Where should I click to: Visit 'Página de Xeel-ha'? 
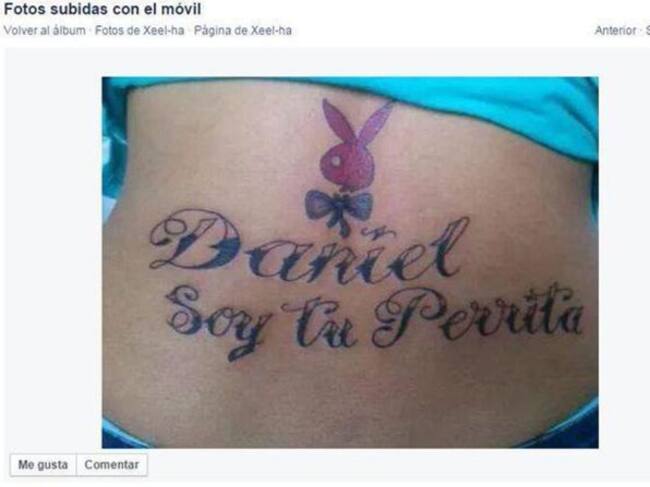(x=243, y=31)
